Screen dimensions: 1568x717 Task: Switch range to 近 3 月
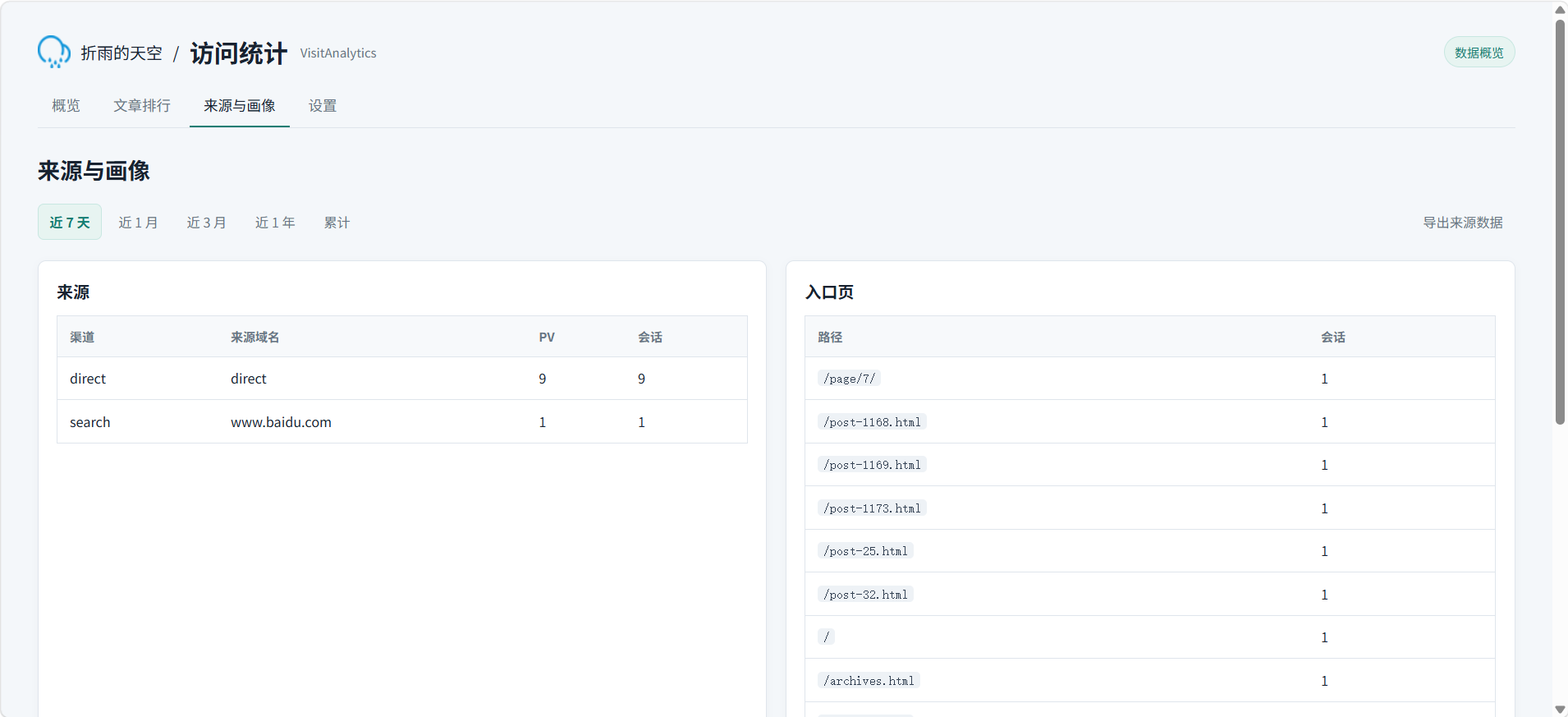206,223
